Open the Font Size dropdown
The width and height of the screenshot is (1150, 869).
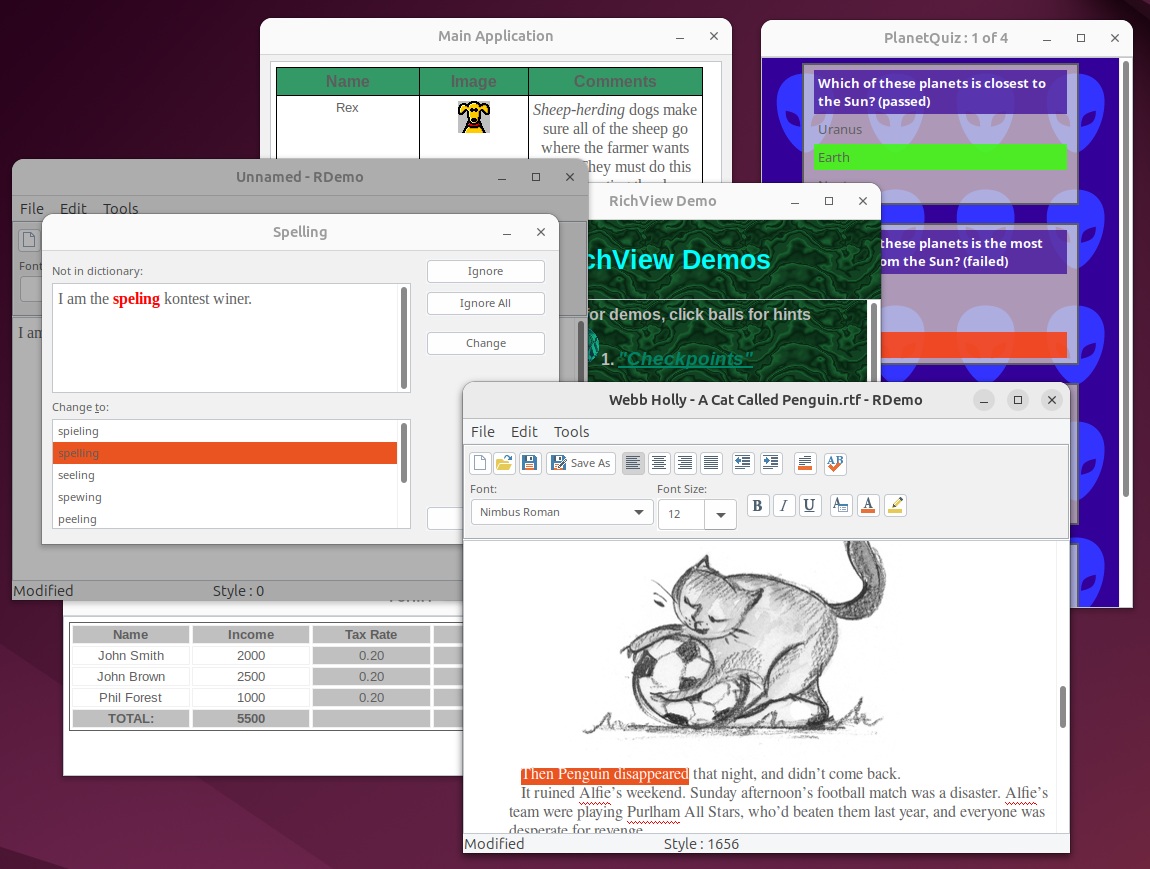point(721,513)
